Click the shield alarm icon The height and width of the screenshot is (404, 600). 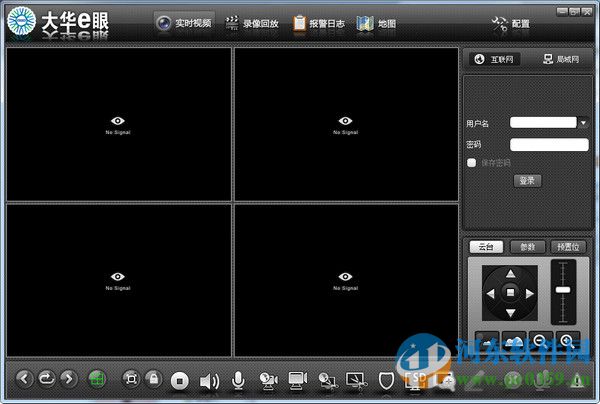pos(386,381)
